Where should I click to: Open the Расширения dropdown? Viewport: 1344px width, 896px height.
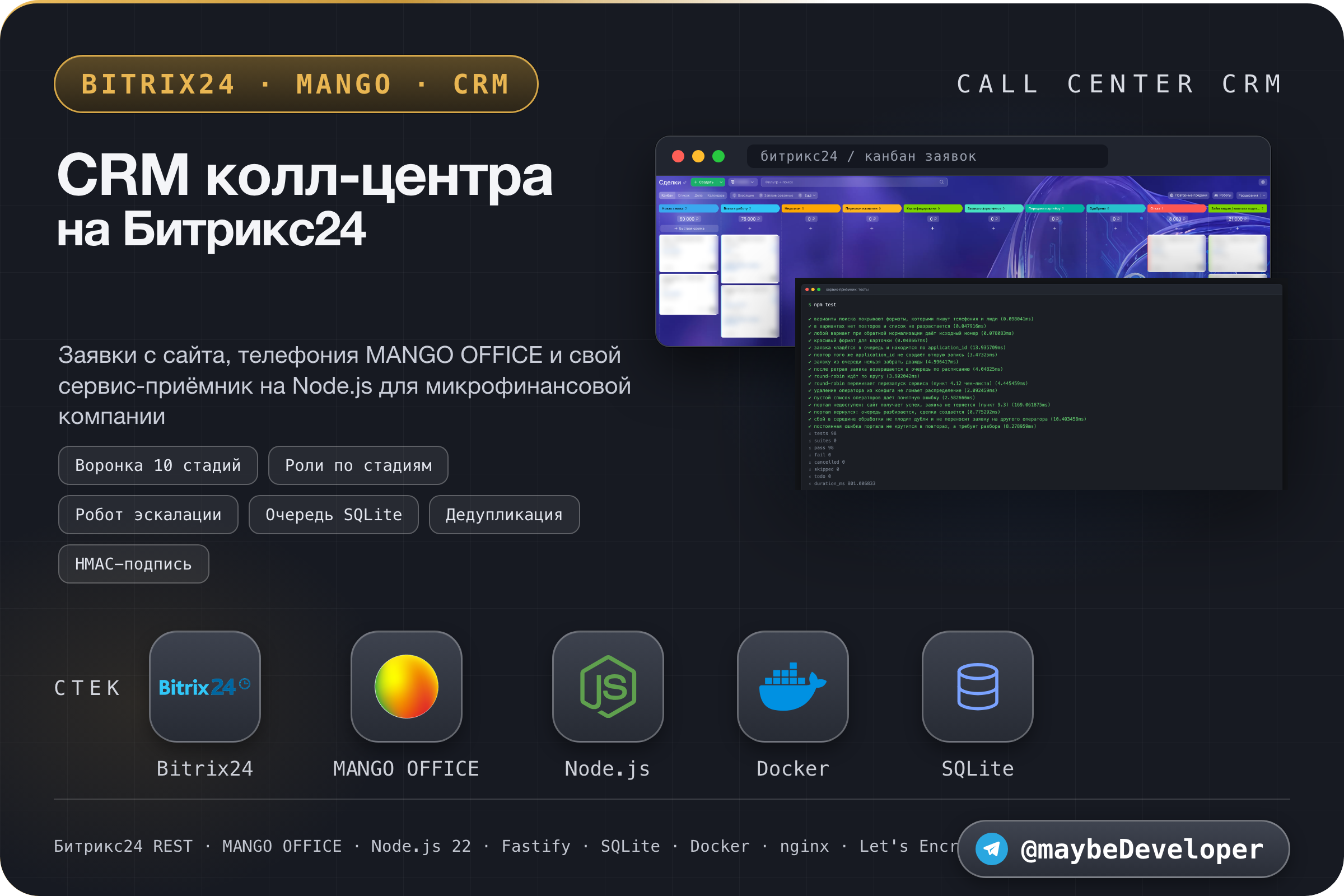(x=1253, y=195)
